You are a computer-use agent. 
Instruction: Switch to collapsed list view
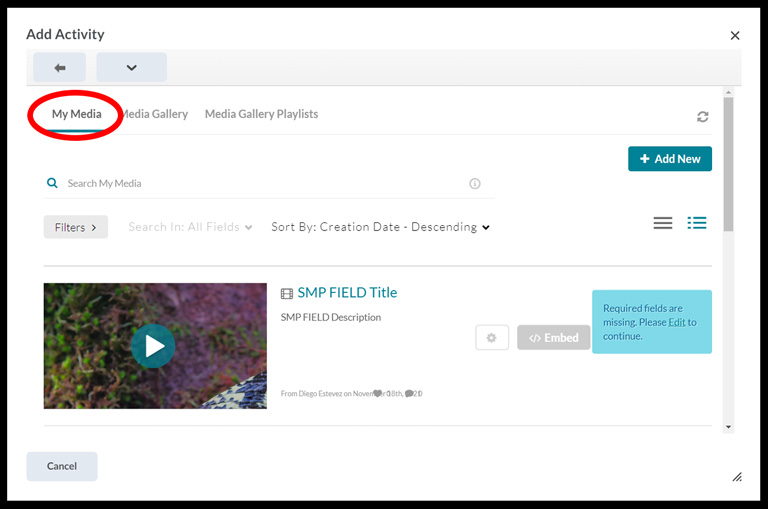(663, 223)
